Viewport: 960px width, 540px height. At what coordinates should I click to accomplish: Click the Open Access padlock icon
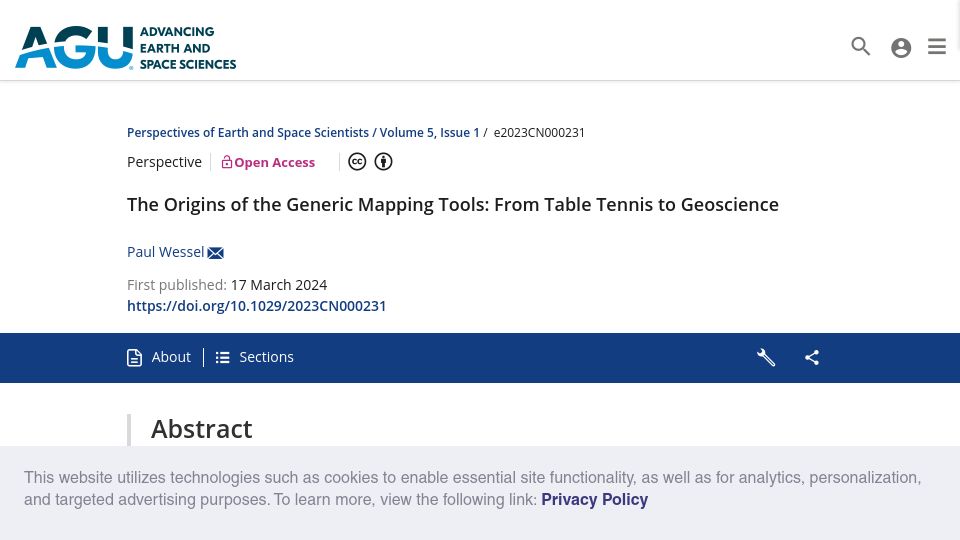pyautogui.click(x=227, y=162)
